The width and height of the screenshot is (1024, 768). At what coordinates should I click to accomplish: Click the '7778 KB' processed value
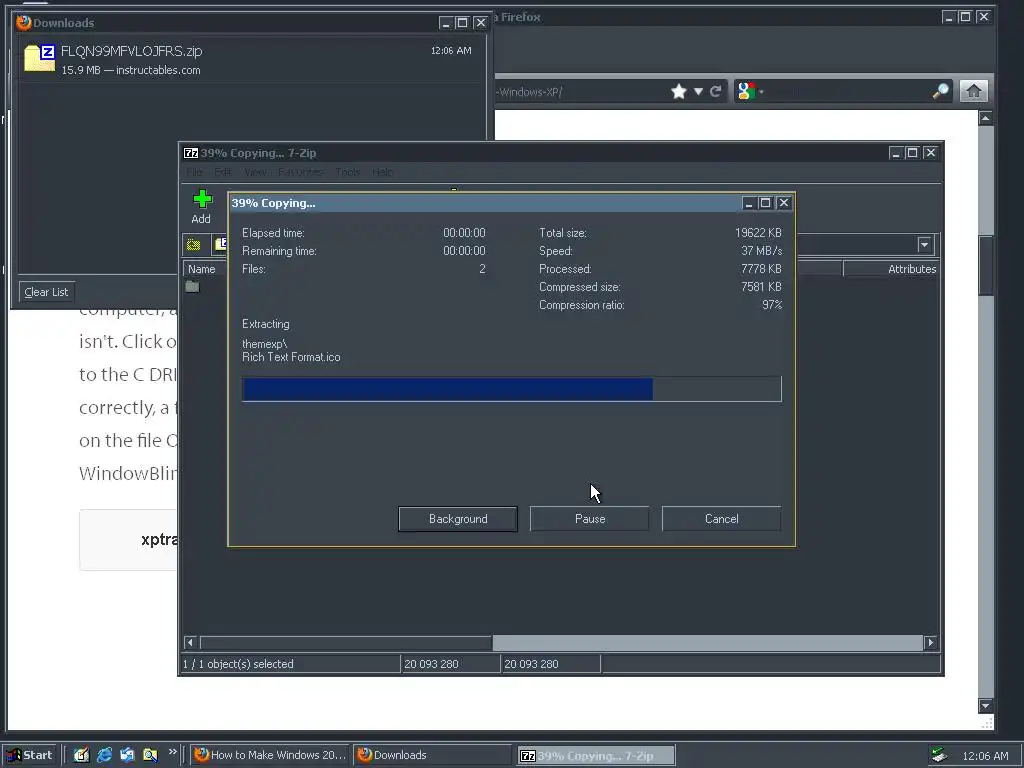761,269
